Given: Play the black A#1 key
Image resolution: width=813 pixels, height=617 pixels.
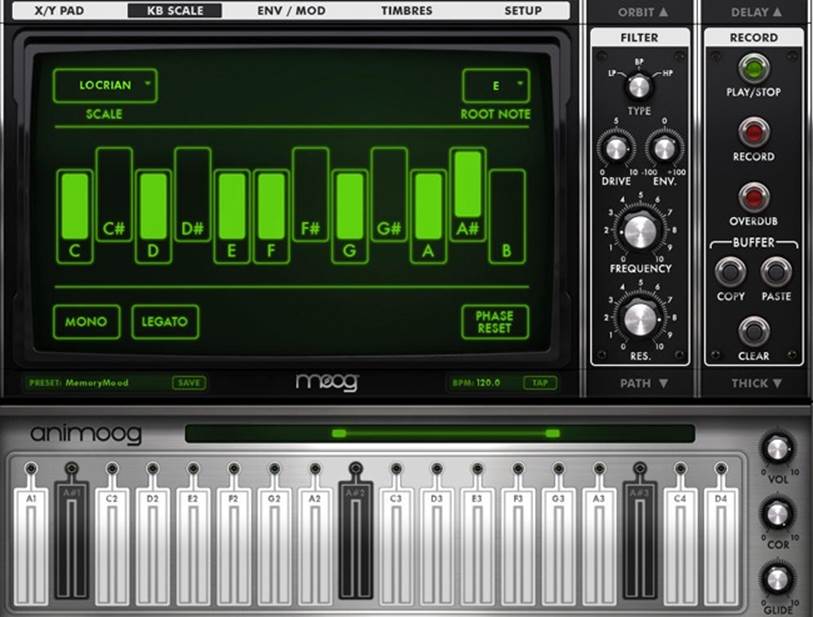Looking at the screenshot, I should (x=72, y=539).
